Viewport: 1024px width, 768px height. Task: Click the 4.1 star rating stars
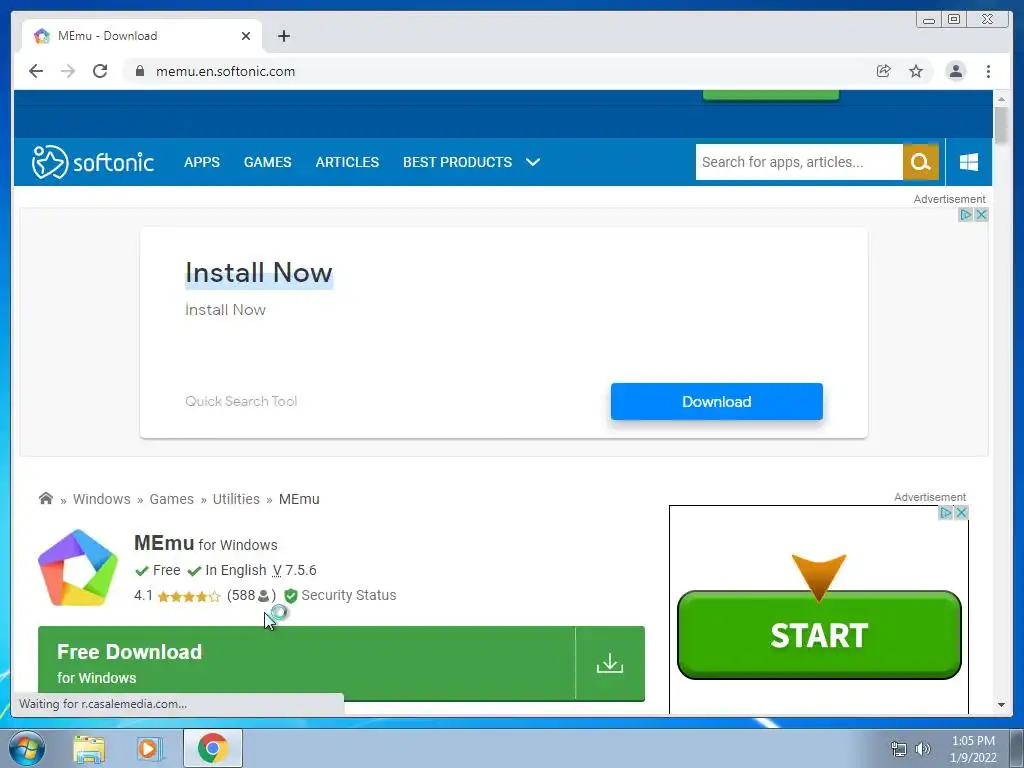[189, 596]
